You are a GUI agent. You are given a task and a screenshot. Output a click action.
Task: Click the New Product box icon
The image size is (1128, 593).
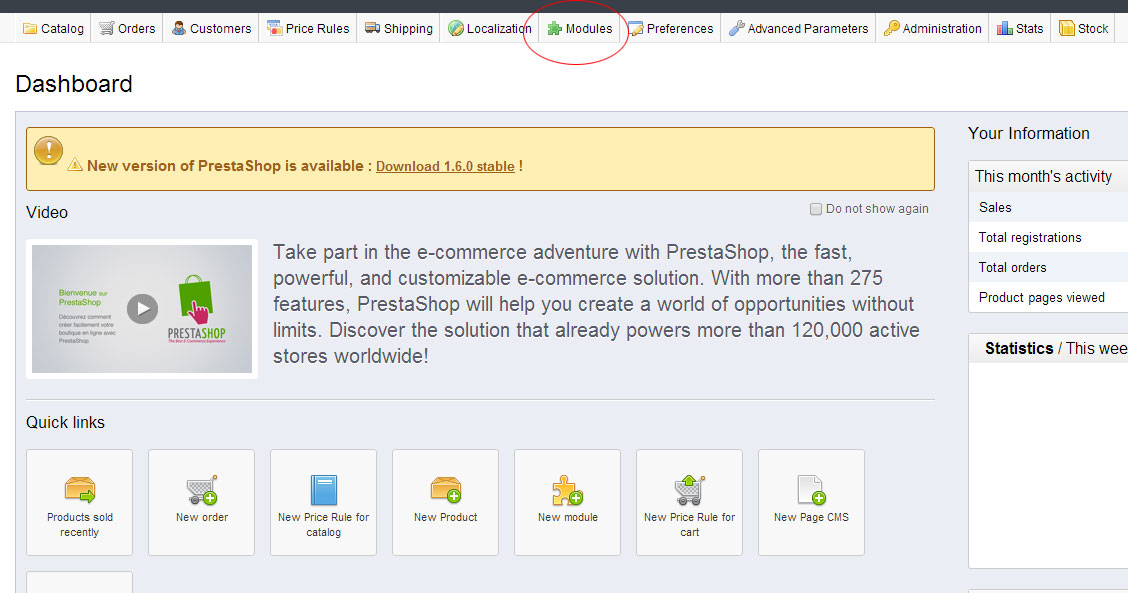pos(445,489)
